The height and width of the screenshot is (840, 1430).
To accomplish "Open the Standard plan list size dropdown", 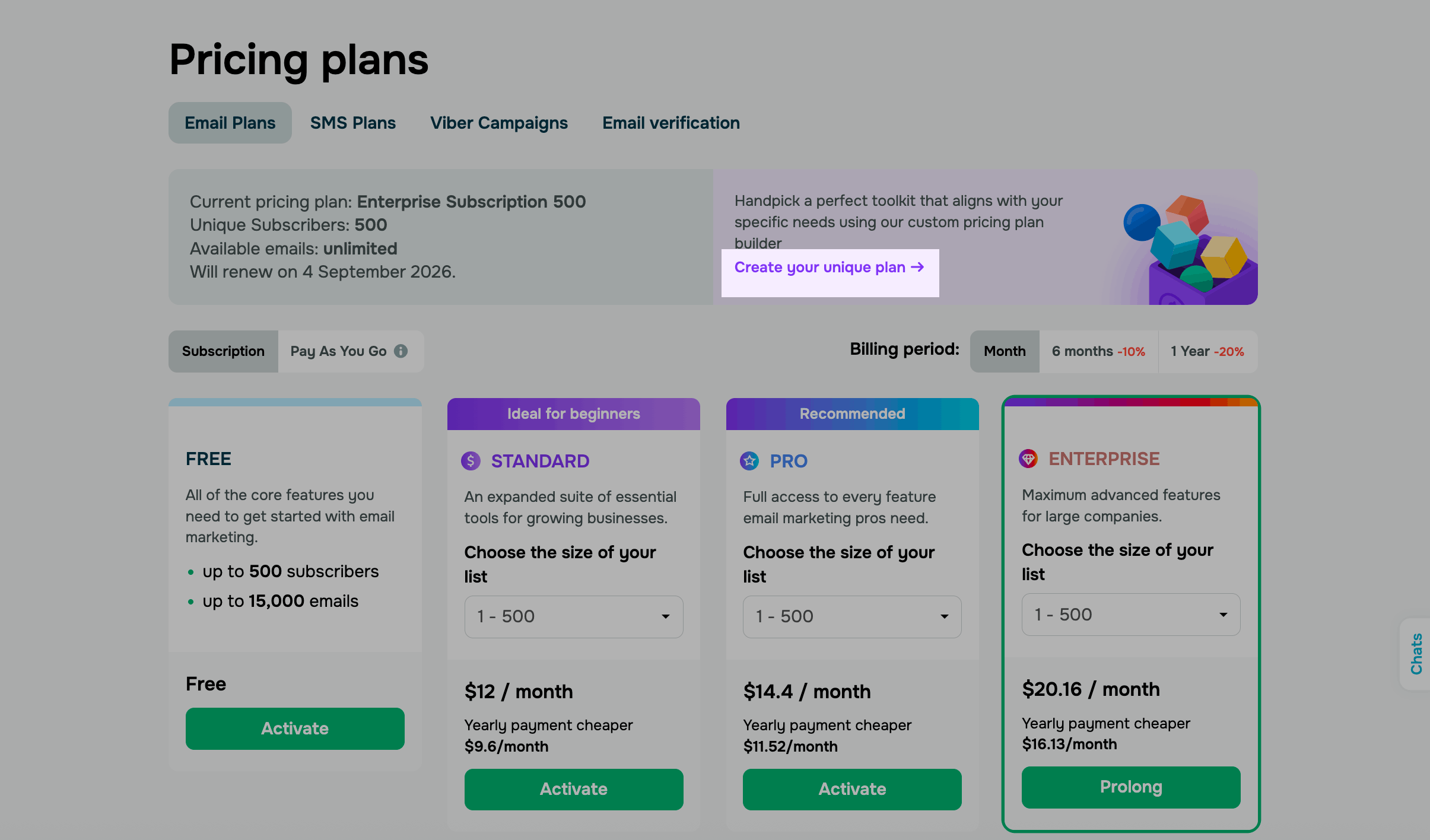I will [x=574, y=617].
